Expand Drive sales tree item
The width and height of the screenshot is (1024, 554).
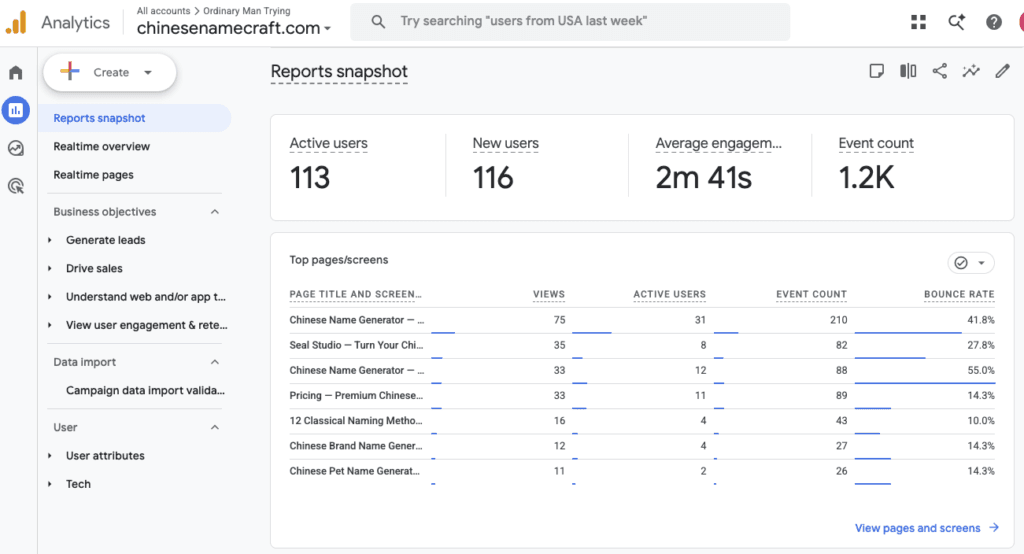(50, 269)
